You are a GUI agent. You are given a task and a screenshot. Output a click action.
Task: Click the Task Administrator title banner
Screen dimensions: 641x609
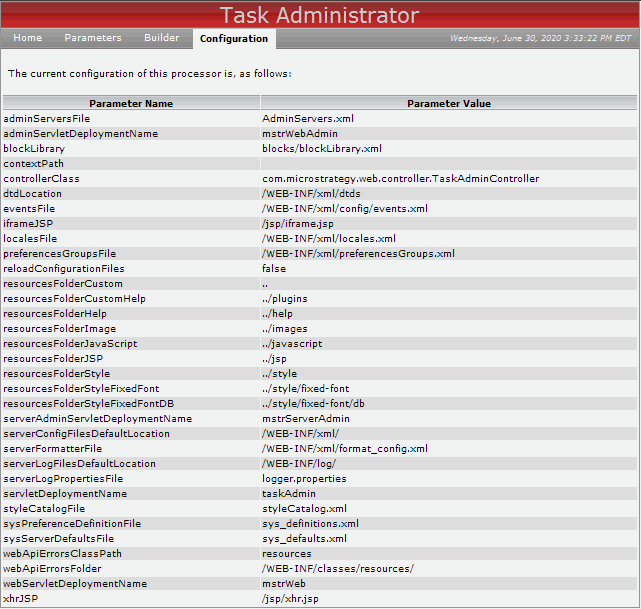[319, 16]
